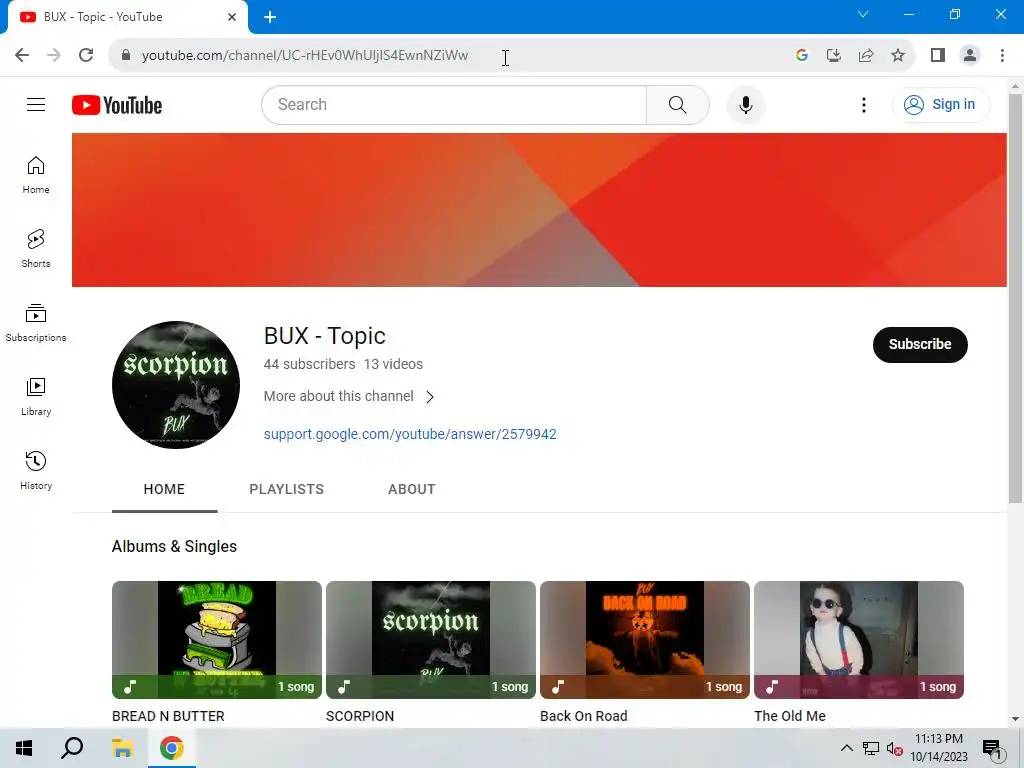Click the muted volume tray icon

(895, 748)
